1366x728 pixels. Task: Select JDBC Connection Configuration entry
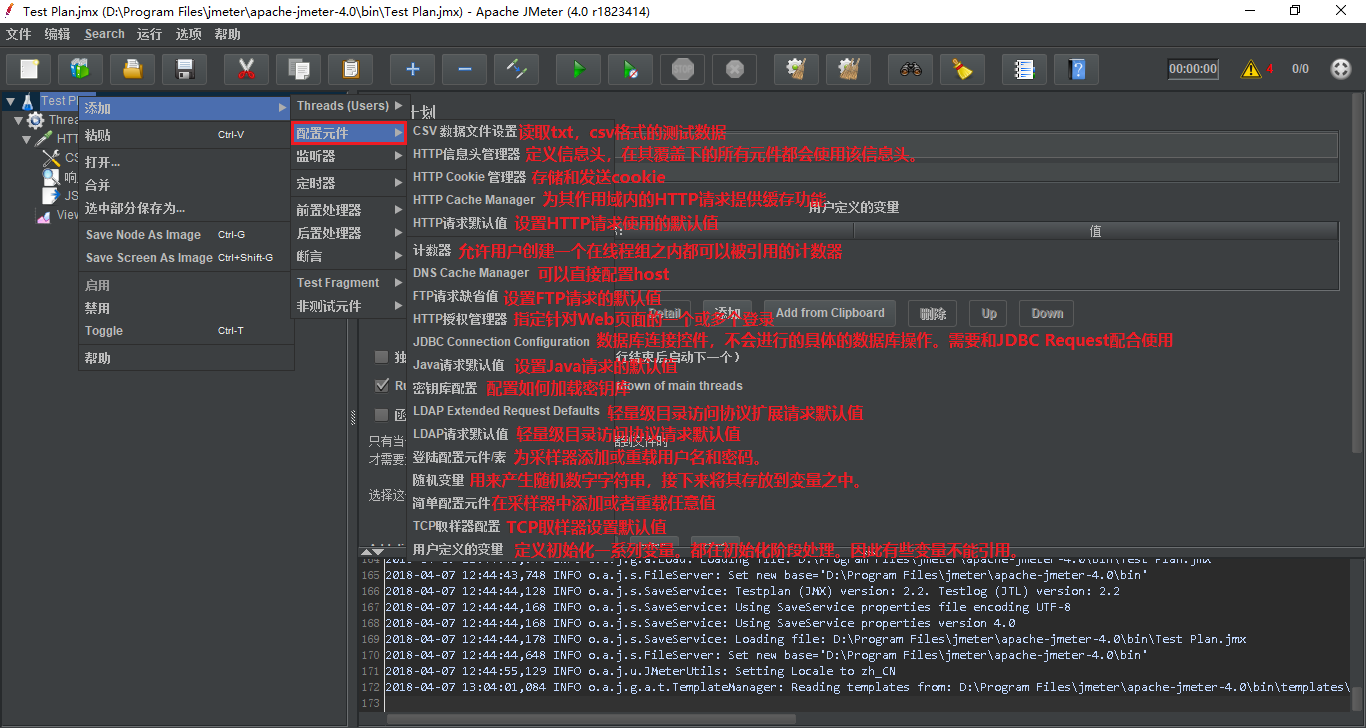click(x=502, y=342)
